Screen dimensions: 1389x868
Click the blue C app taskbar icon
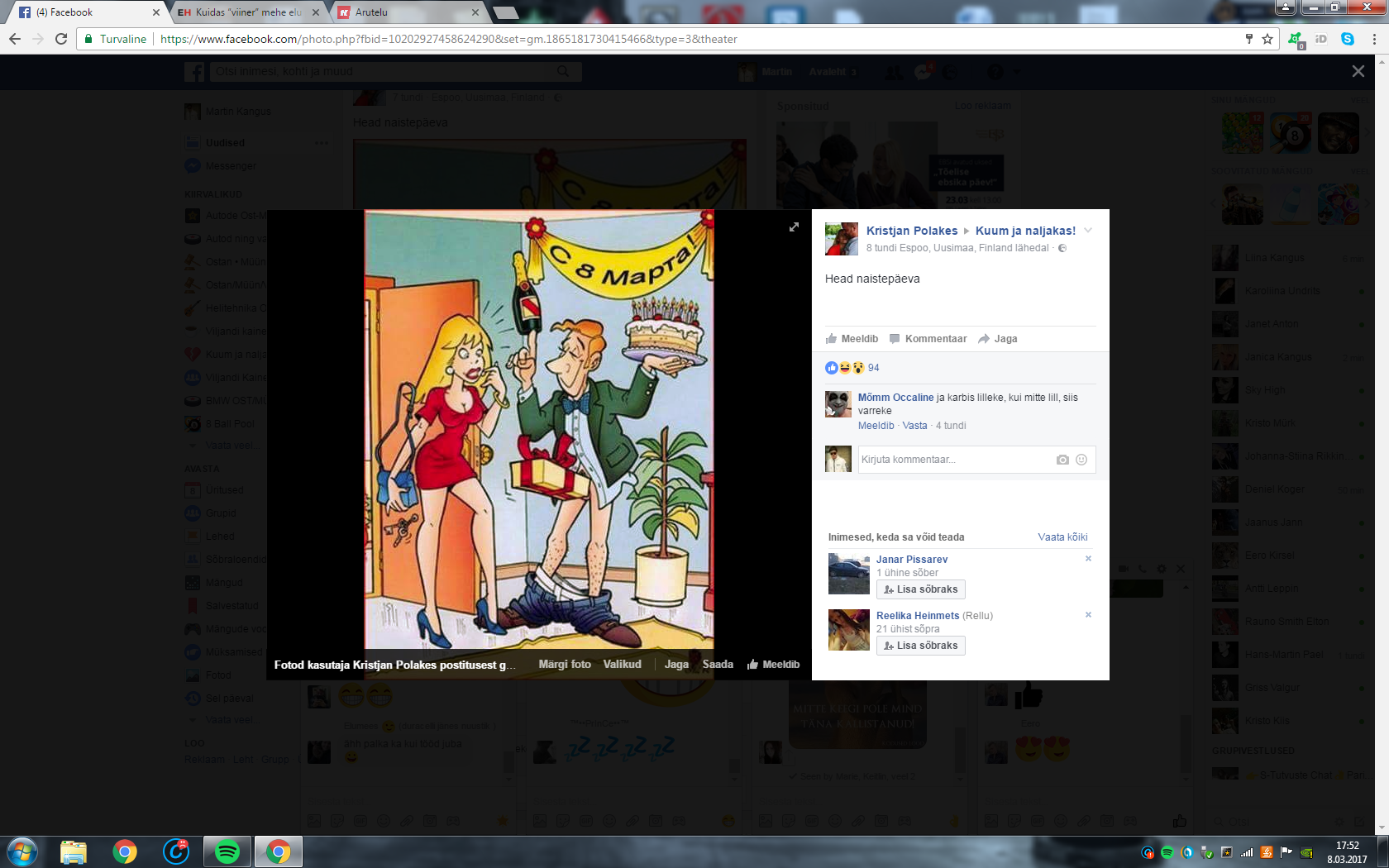point(176,851)
